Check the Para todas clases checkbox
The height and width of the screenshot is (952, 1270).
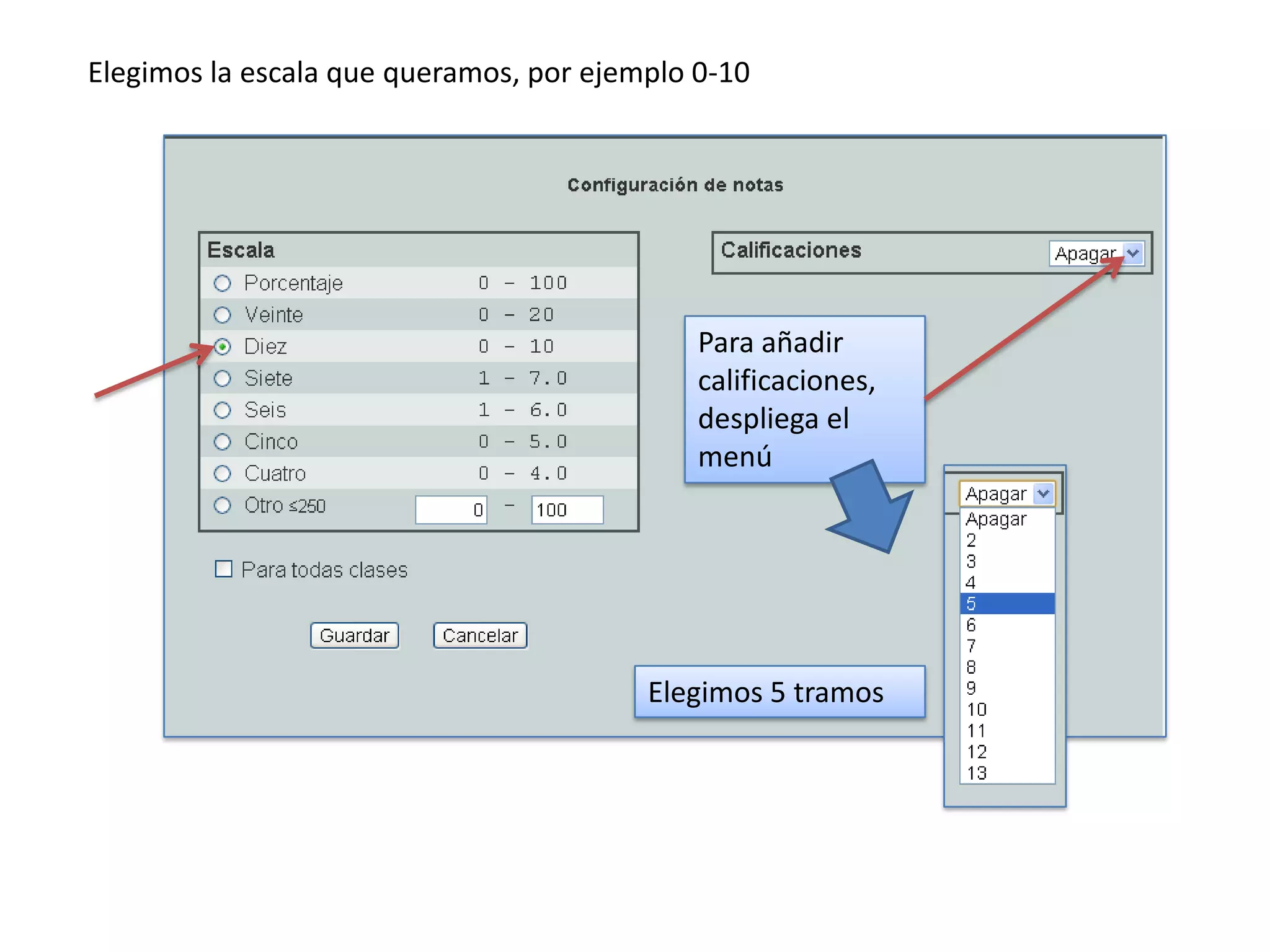(x=223, y=569)
